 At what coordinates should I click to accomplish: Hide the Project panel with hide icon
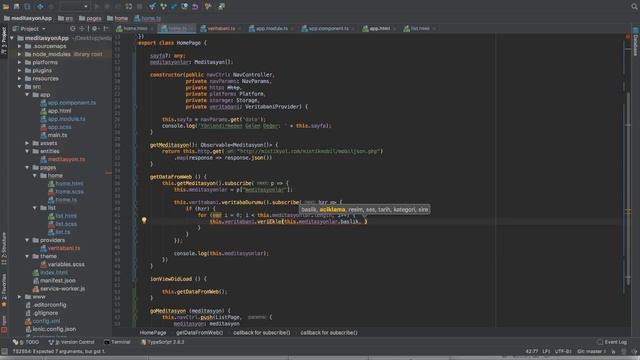click(106, 29)
